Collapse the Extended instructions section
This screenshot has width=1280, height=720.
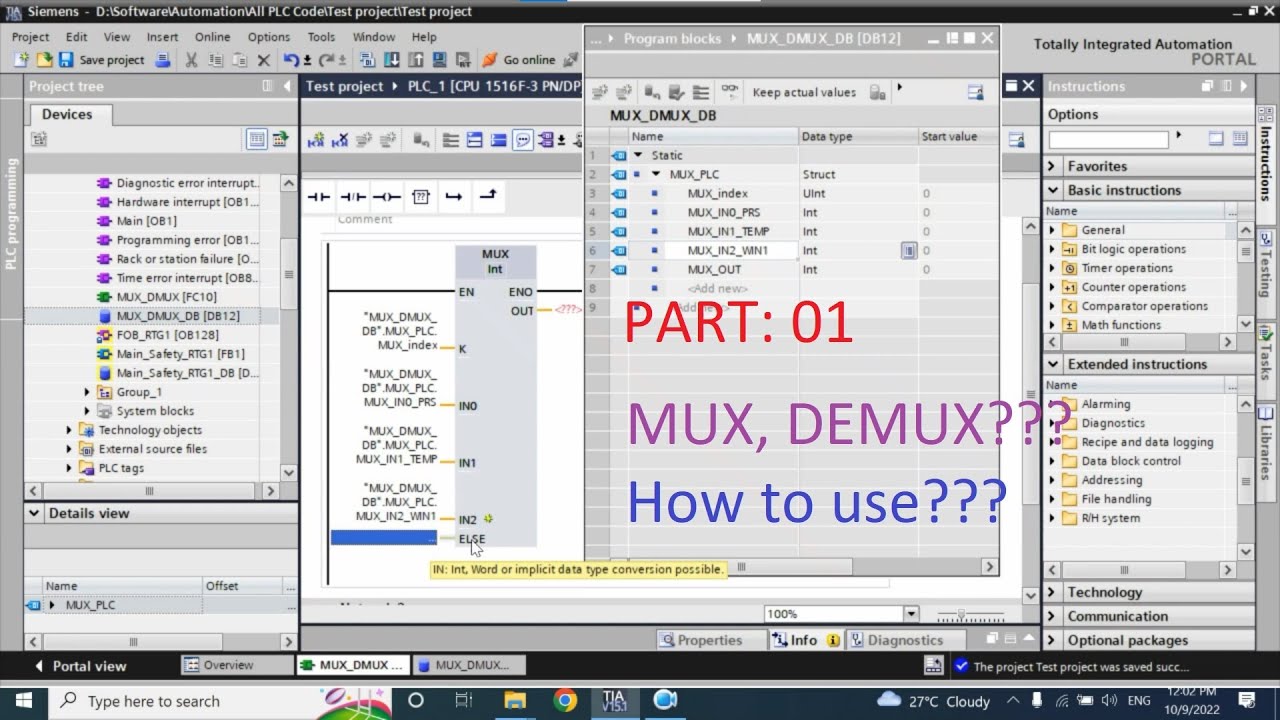(x=1052, y=364)
